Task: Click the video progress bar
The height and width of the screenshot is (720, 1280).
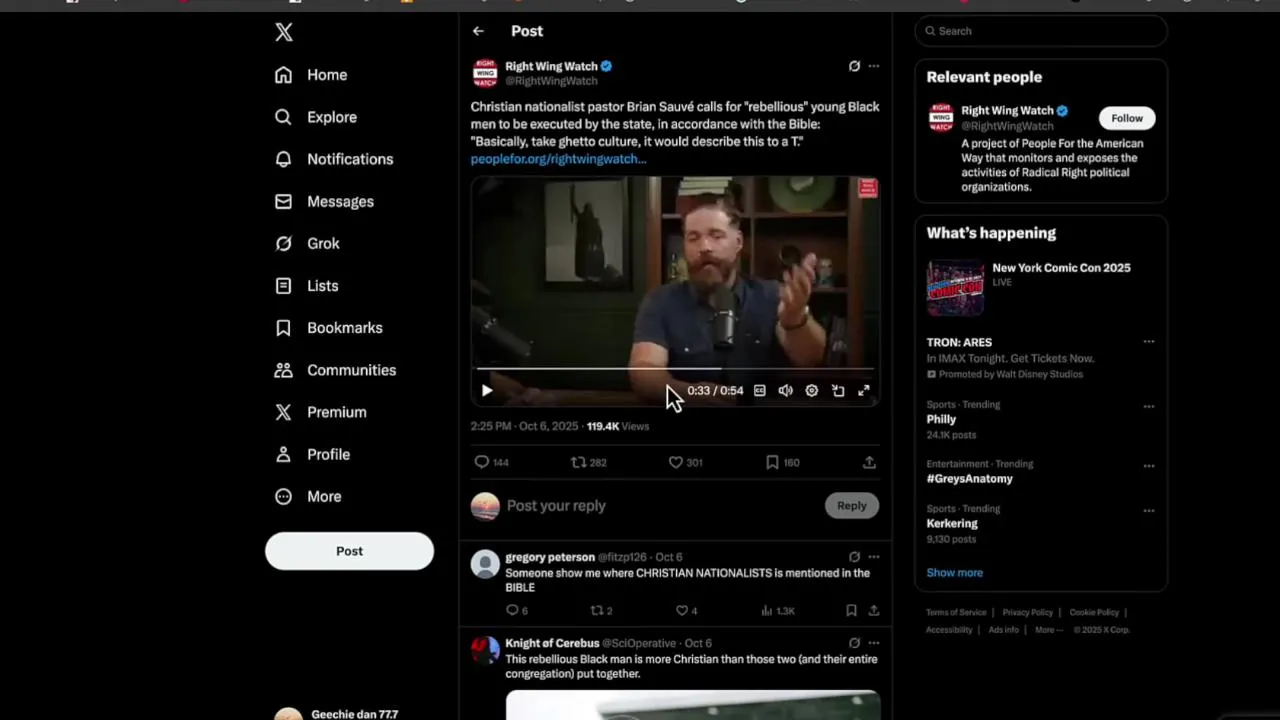Action: coord(675,369)
